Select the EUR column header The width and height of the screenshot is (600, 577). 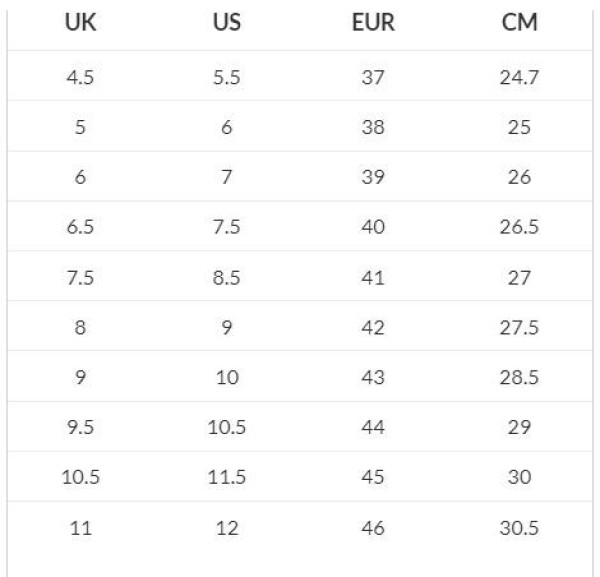point(373,23)
